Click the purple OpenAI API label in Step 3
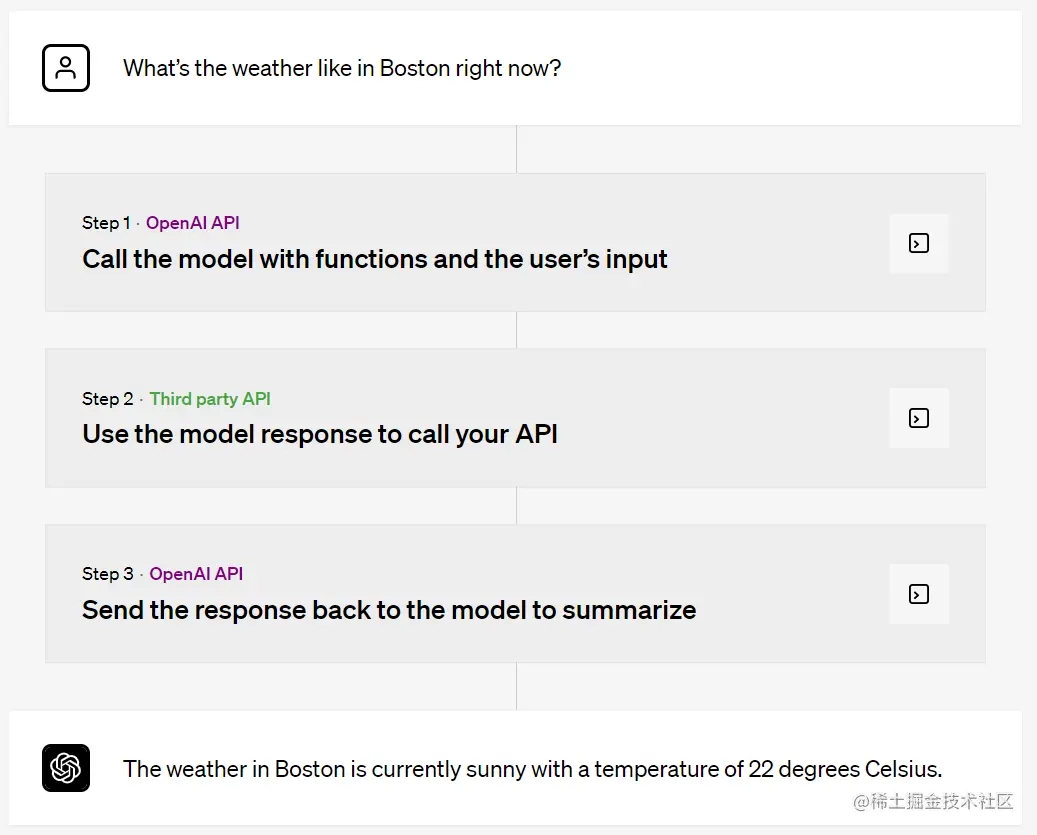Screen dimensions: 1037x835 tap(196, 574)
